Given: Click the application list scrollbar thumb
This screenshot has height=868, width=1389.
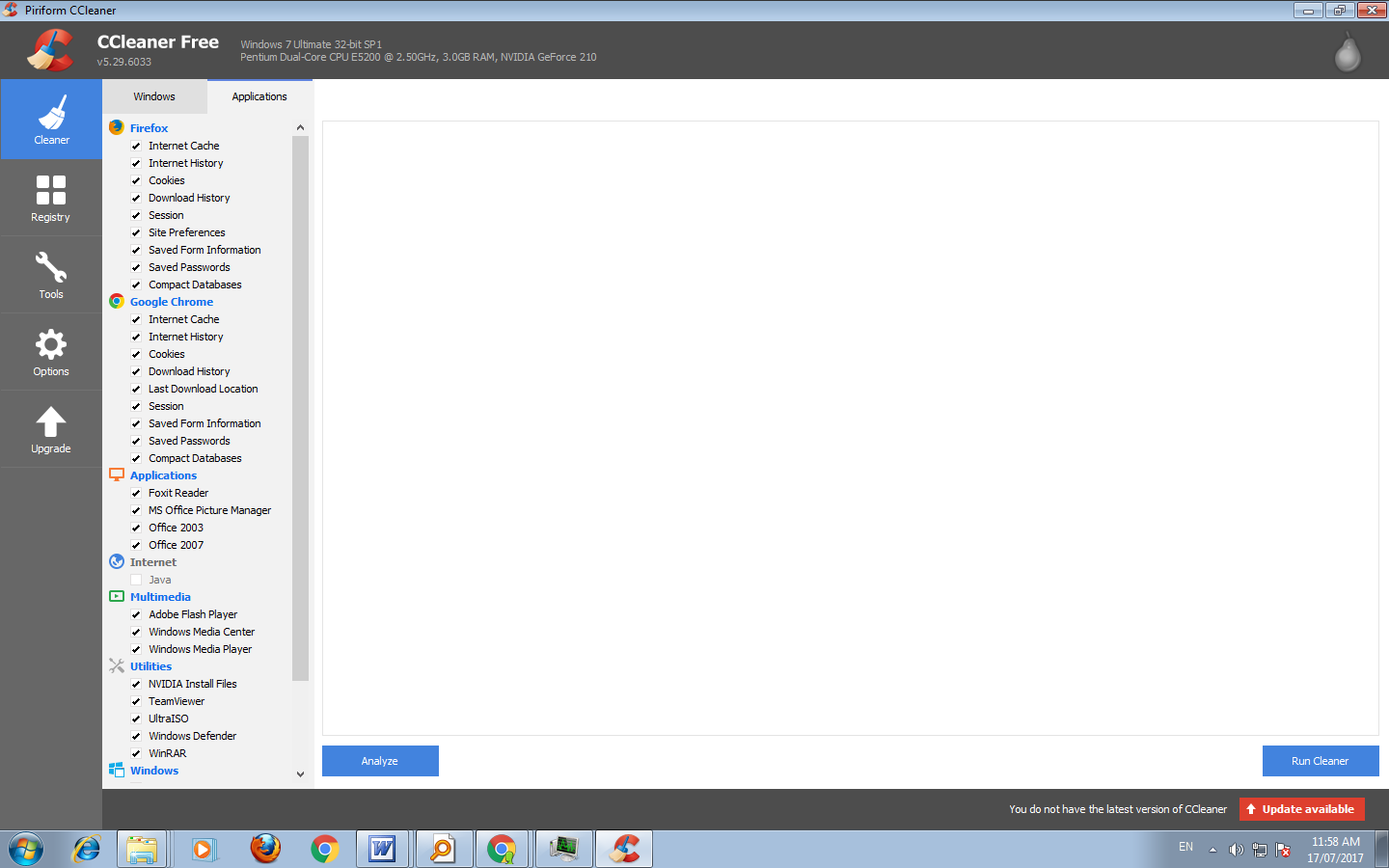Looking at the screenshot, I should (300, 408).
